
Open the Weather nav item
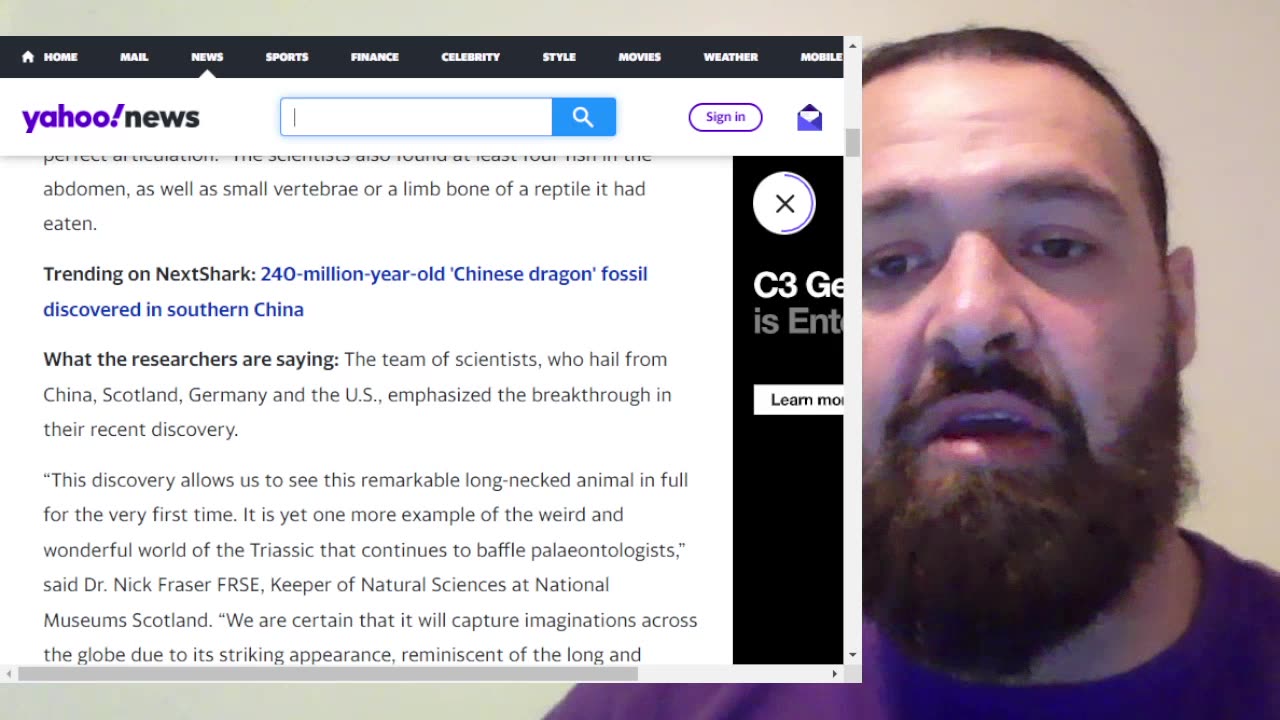[731, 57]
